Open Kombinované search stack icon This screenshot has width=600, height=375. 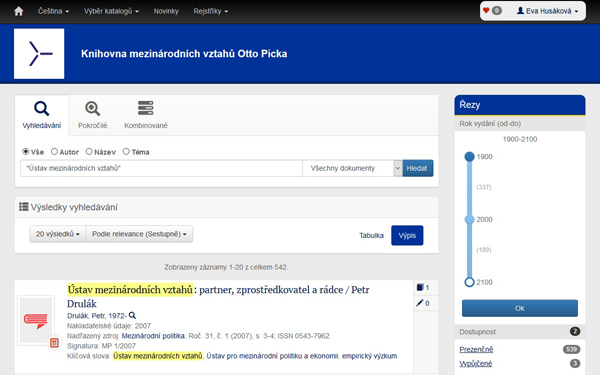[145, 108]
